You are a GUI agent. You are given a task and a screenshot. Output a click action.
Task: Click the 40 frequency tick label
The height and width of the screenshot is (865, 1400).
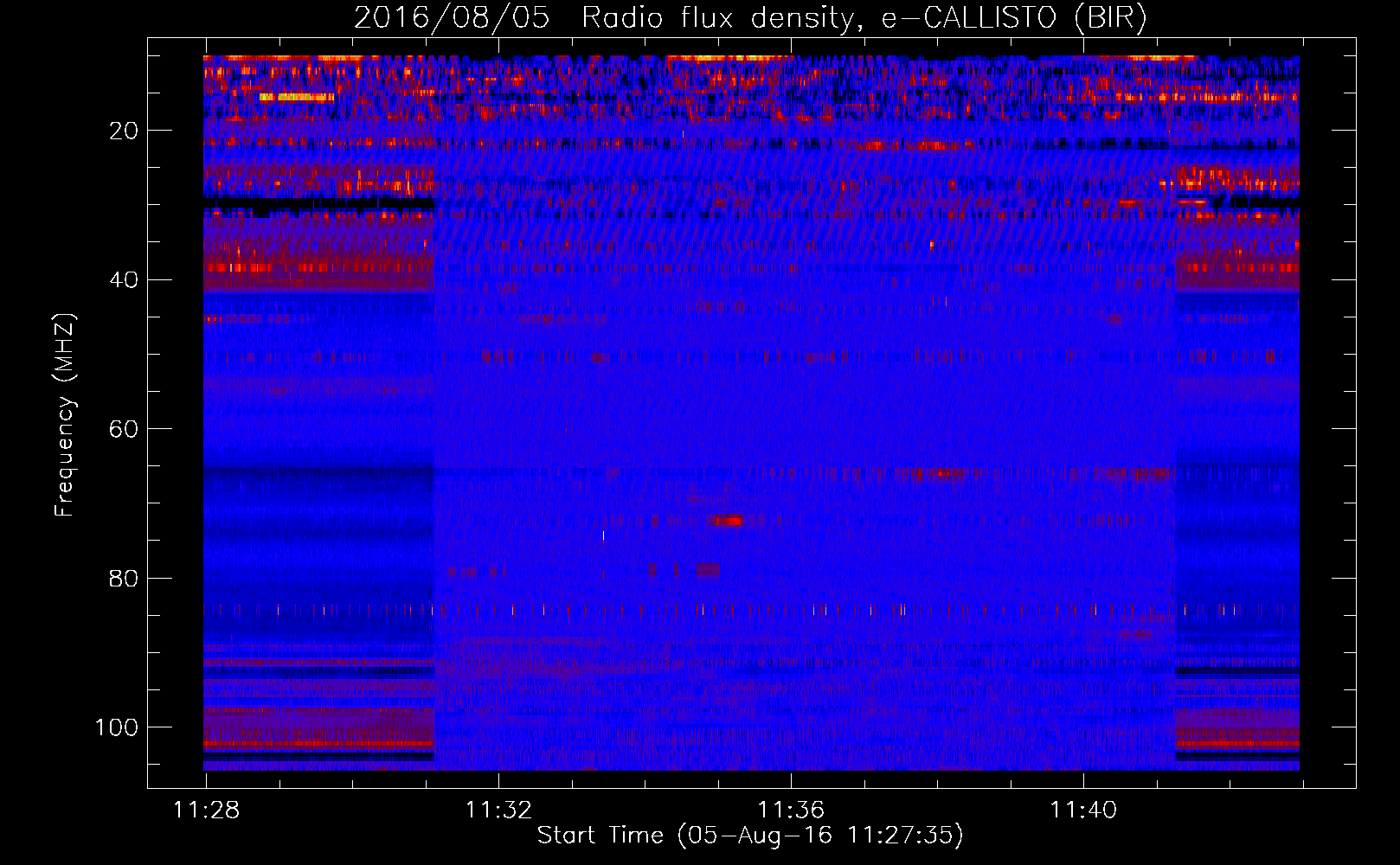click(x=125, y=280)
